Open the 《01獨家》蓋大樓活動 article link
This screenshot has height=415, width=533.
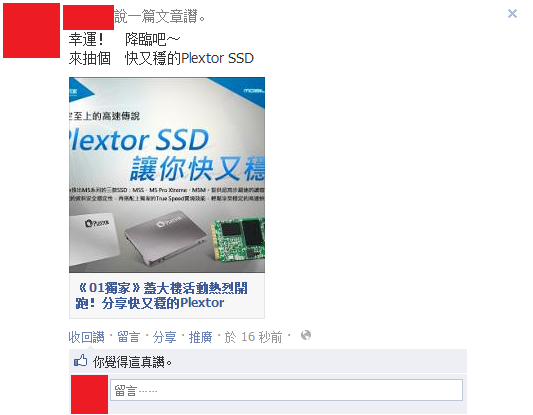(x=161, y=295)
